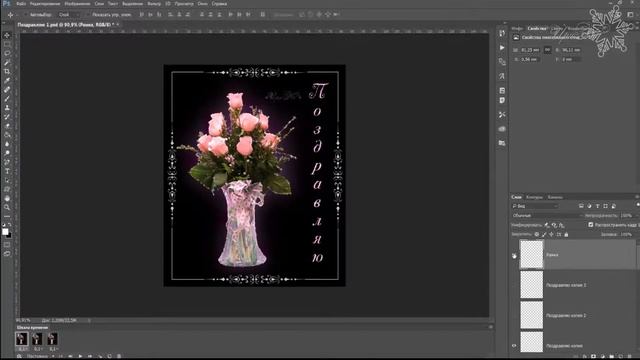Toggle the Автовыбор checkbox
Image resolution: width=640 pixels, height=360 pixels.
tap(26, 15)
